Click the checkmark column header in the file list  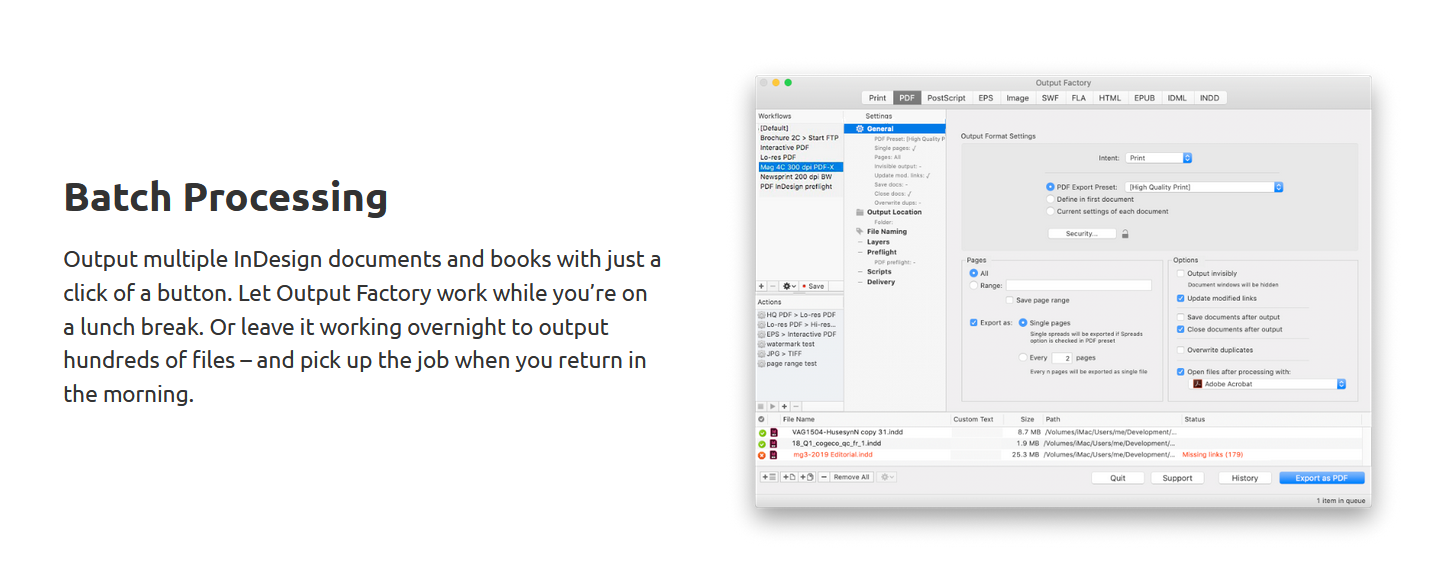point(762,419)
